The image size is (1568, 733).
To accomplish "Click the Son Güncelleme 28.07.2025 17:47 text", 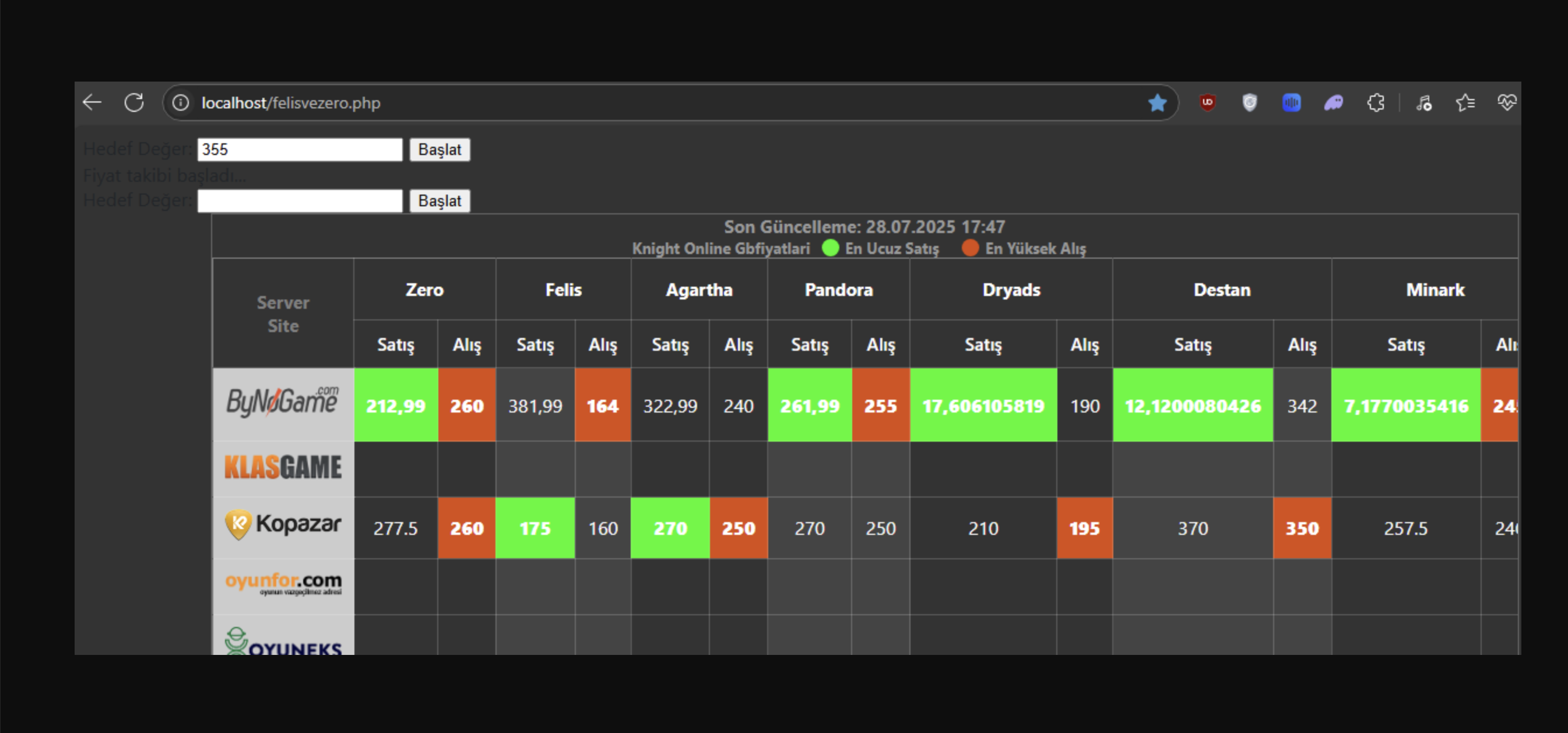I will [x=864, y=227].
